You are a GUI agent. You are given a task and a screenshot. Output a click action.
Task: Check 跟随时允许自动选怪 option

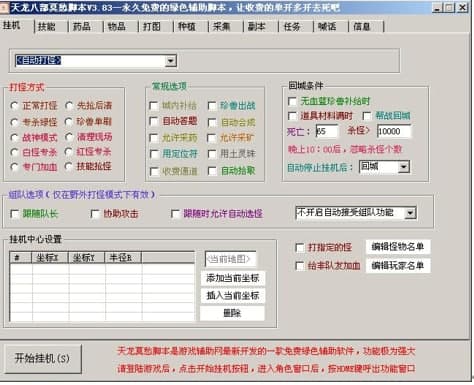coord(175,214)
